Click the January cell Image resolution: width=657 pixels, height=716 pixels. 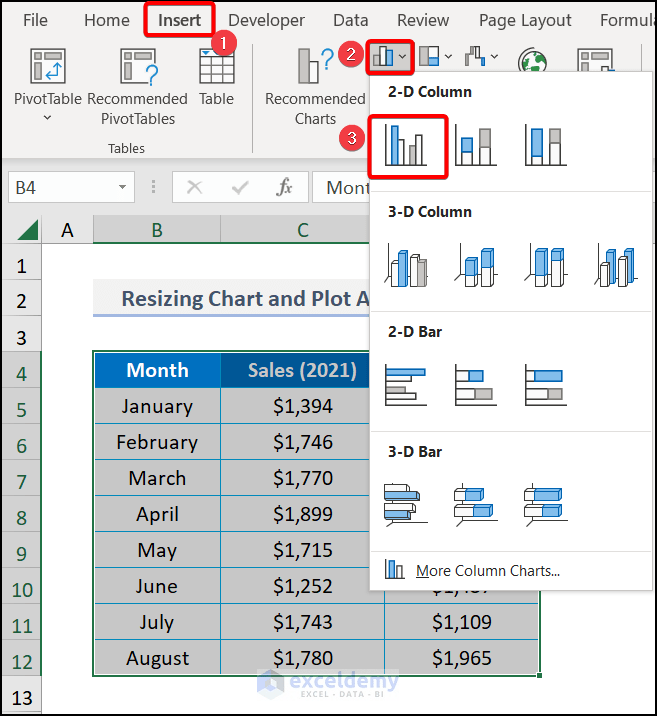pos(158,406)
